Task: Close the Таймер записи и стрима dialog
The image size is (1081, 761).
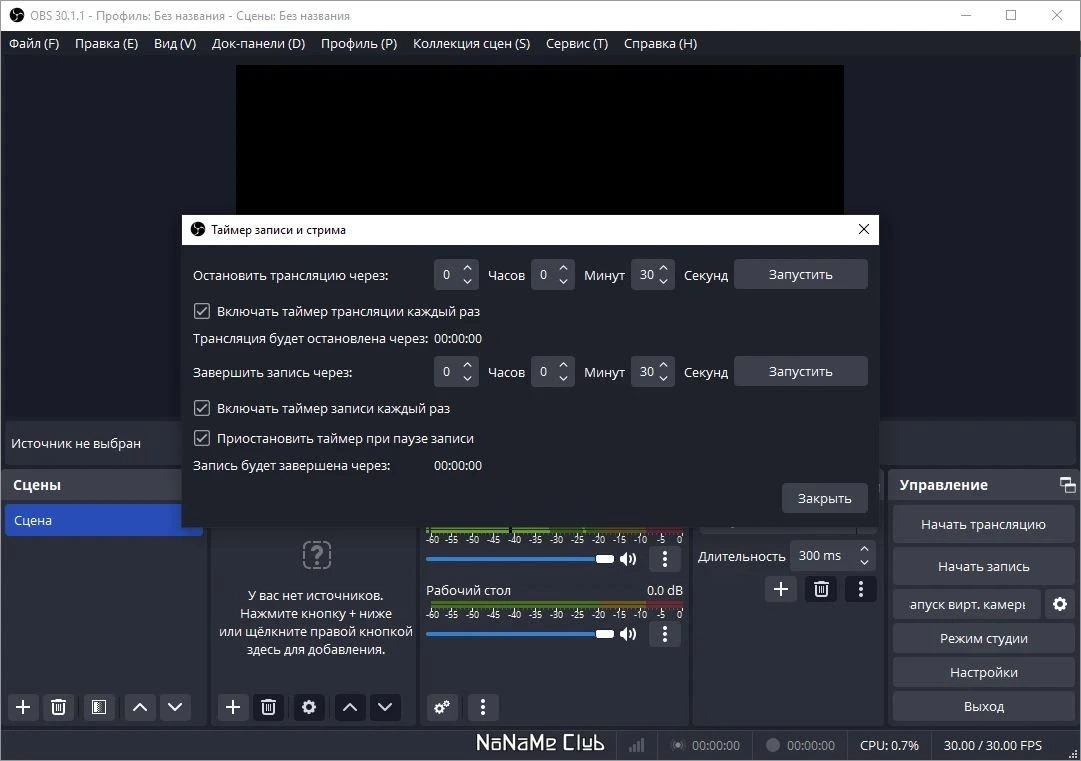Action: pyautogui.click(x=864, y=230)
